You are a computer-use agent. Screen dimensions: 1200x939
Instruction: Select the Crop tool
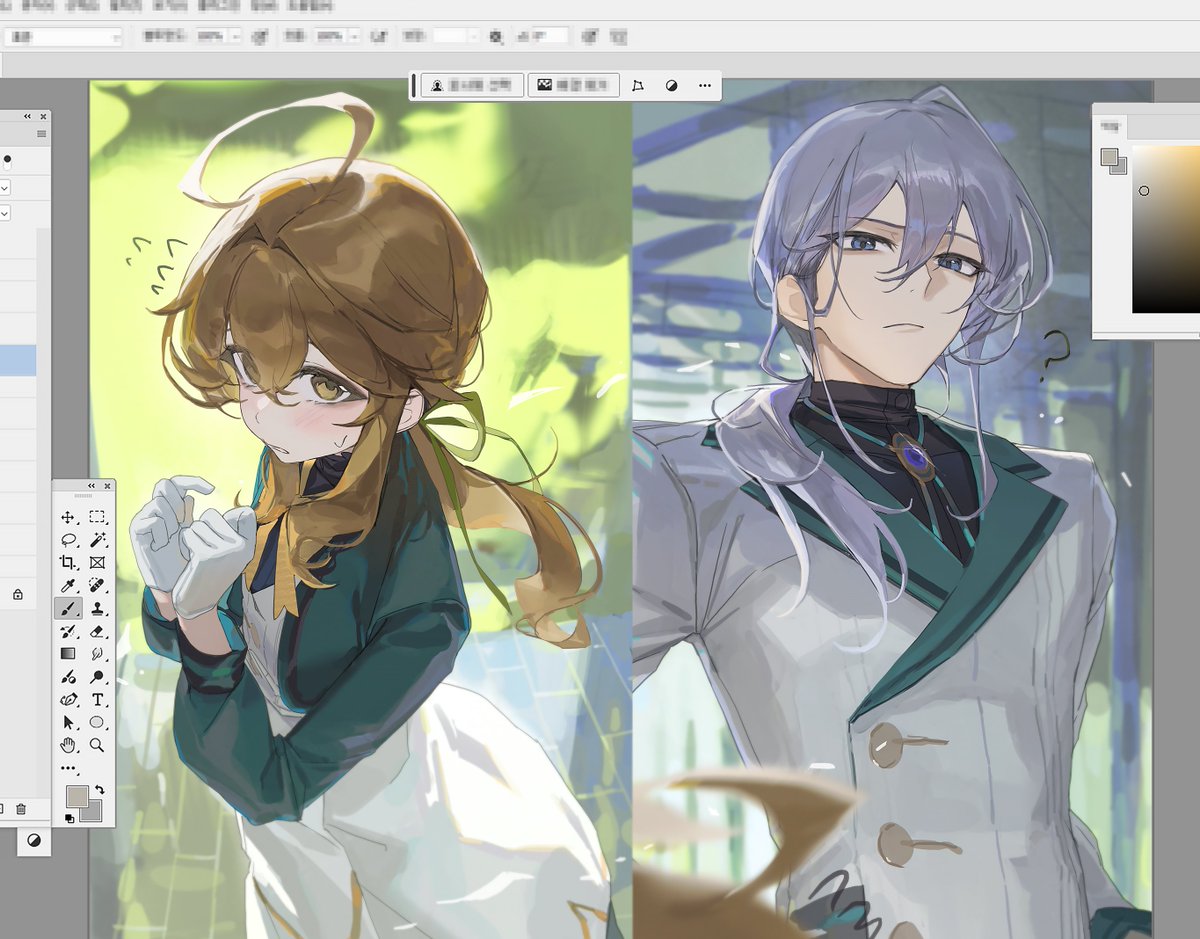click(x=68, y=563)
